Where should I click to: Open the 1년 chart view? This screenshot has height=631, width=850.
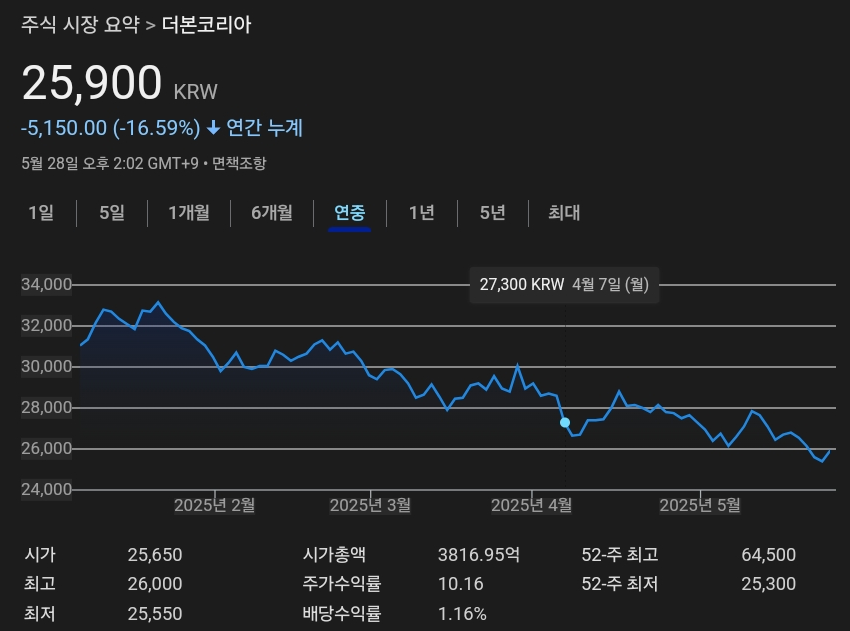pos(421,213)
